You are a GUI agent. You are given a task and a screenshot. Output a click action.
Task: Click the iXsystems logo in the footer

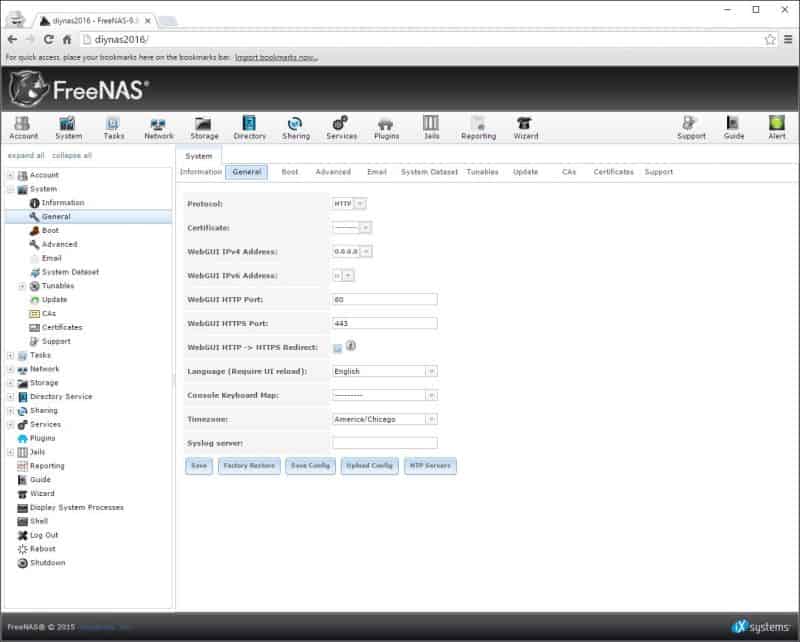(x=760, y=626)
